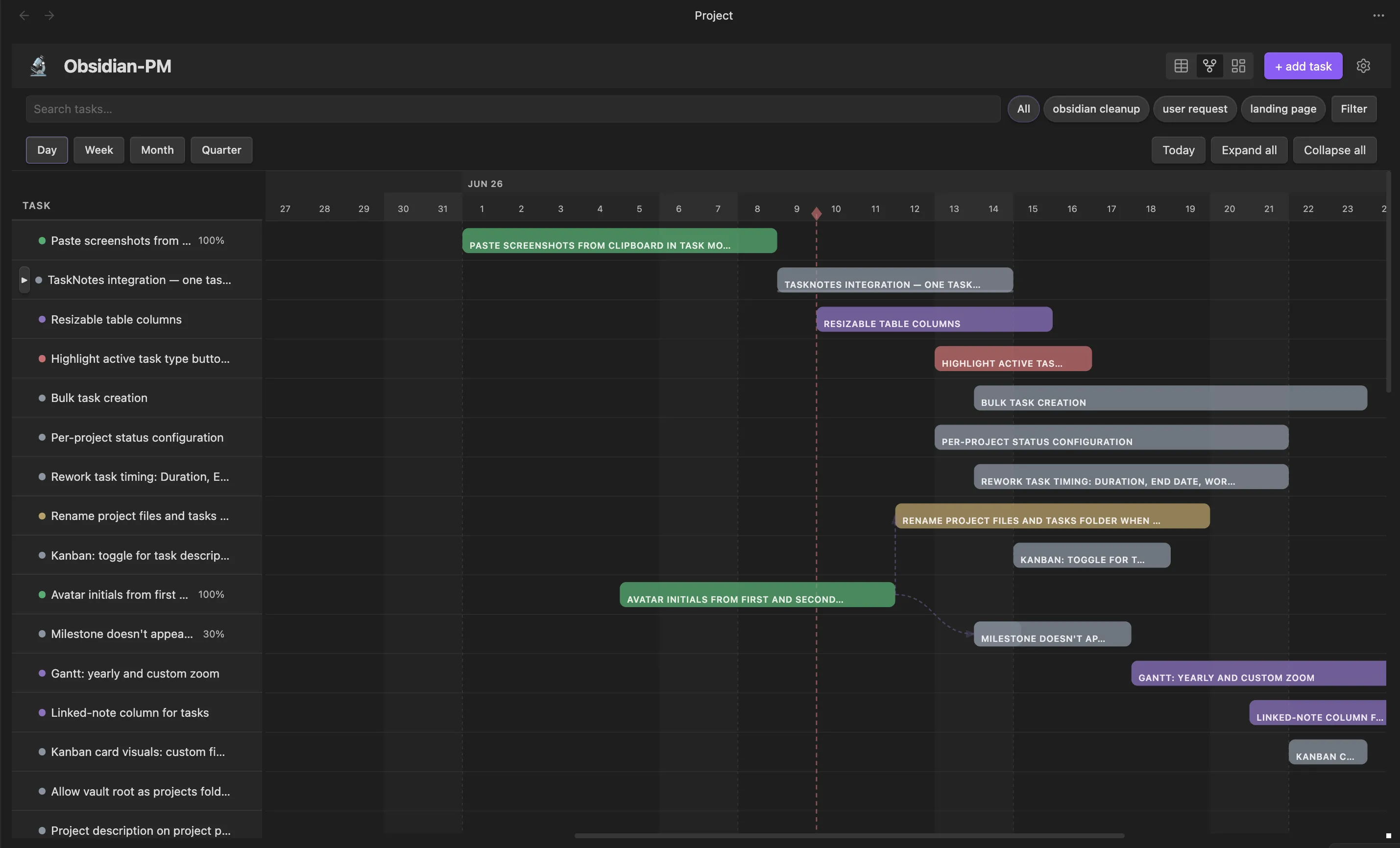The image size is (1400, 848).
Task: Click the purple status dot of Gantt: yearly and custom zoom
Action: (x=42, y=673)
